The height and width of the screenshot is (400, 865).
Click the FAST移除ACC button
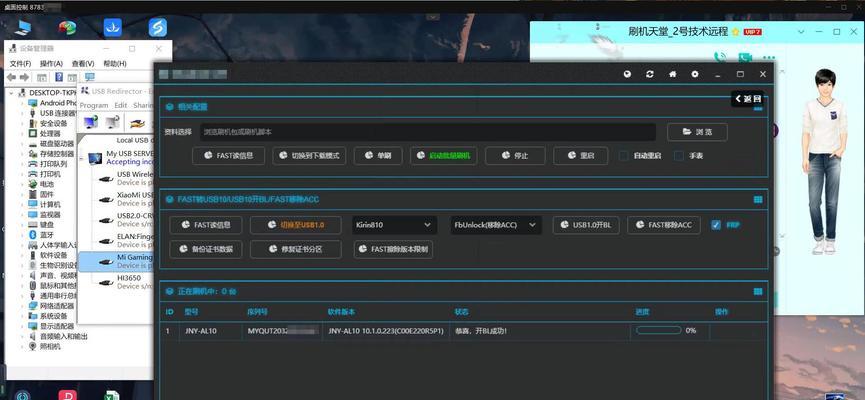point(664,225)
